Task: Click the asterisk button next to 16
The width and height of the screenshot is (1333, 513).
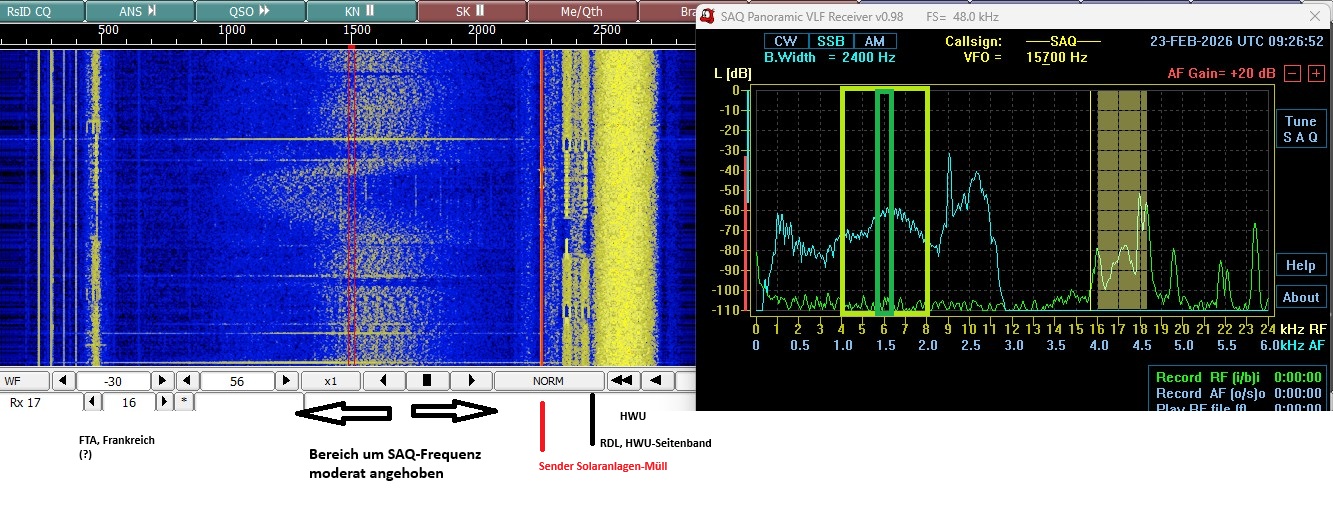Action: (x=185, y=402)
